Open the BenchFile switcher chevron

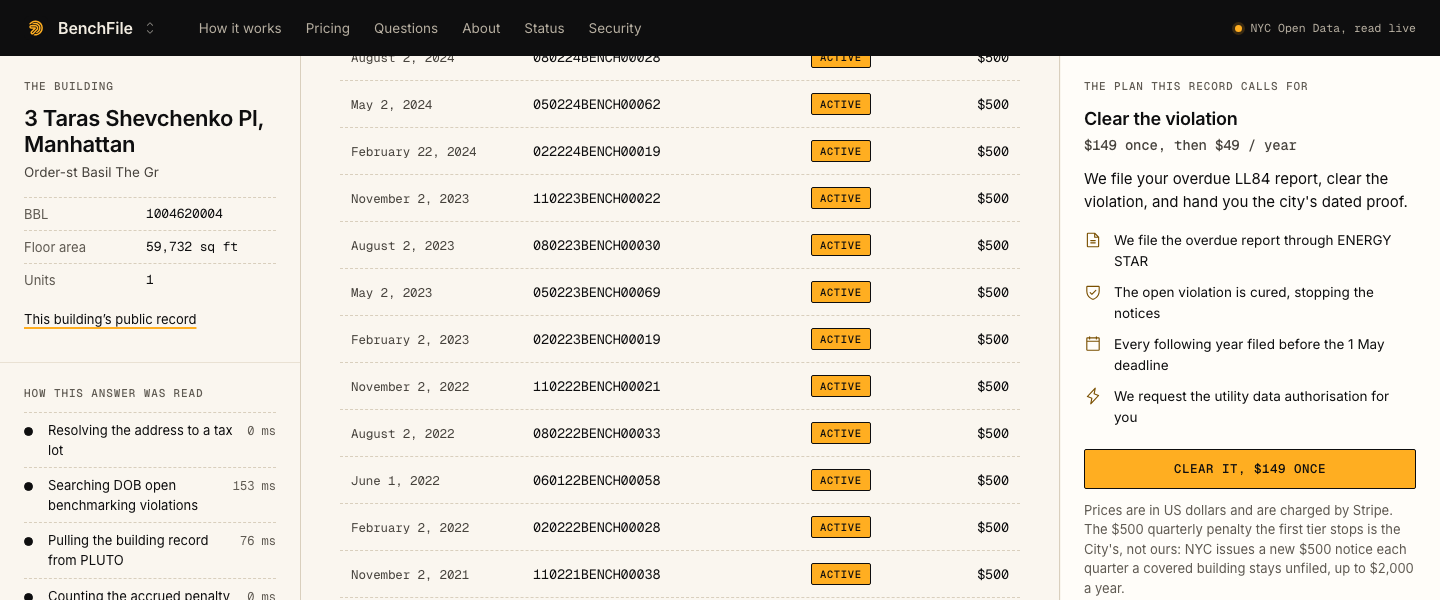point(150,28)
